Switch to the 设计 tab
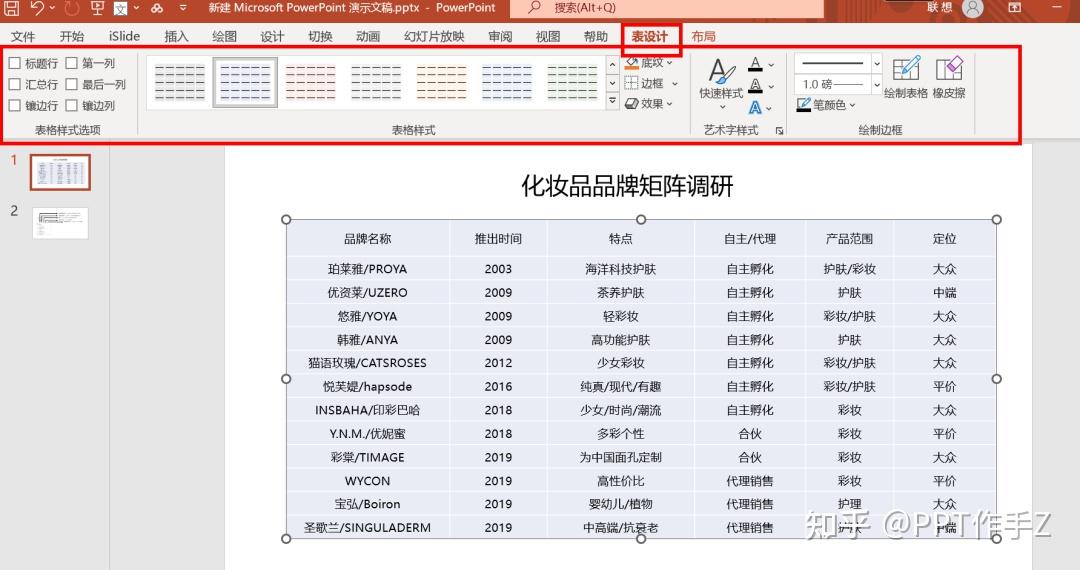Image resolution: width=1080 pixels, height=570 pixels. pos(272,36)
